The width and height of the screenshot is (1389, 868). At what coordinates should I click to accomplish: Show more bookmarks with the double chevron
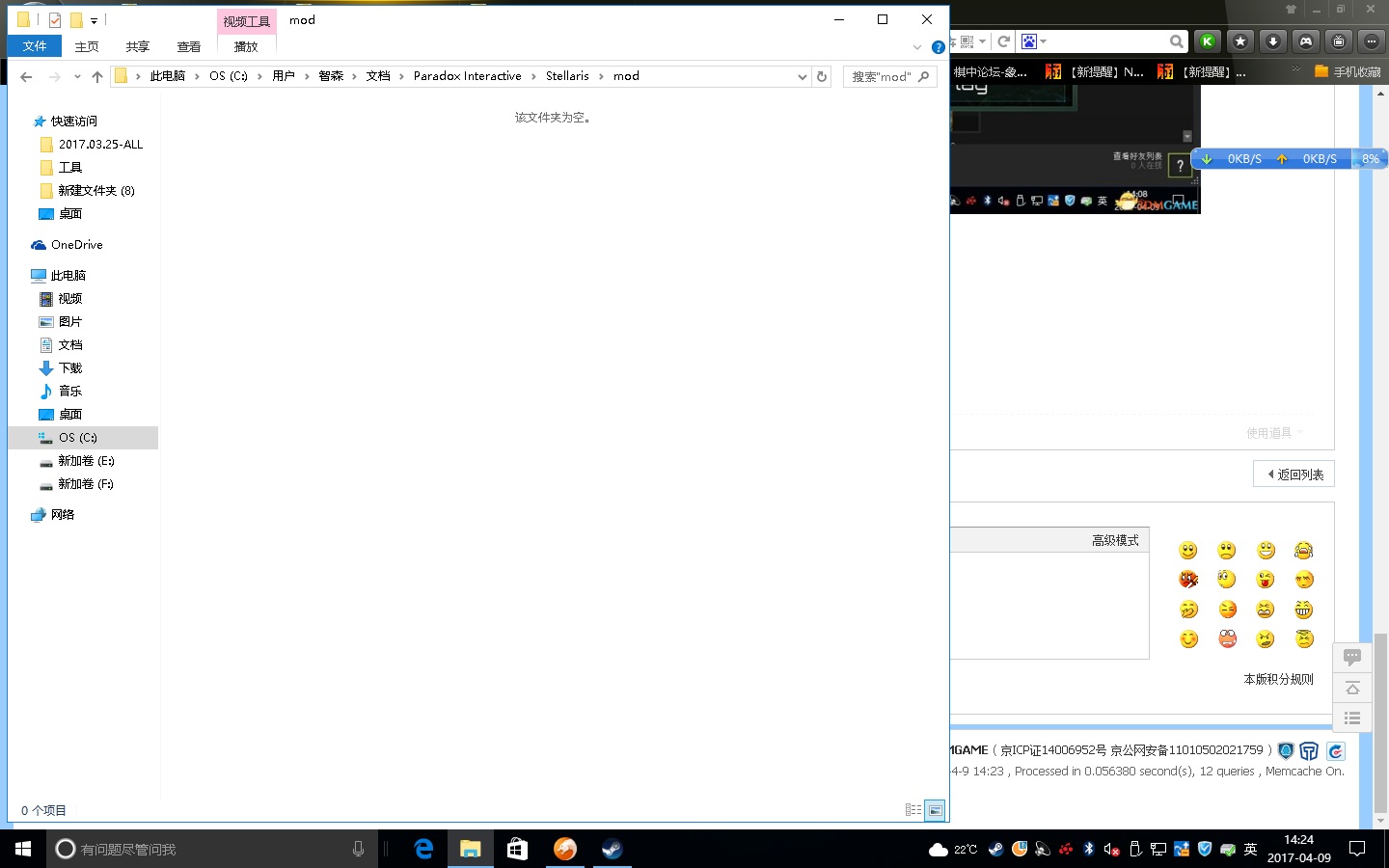1295,69
